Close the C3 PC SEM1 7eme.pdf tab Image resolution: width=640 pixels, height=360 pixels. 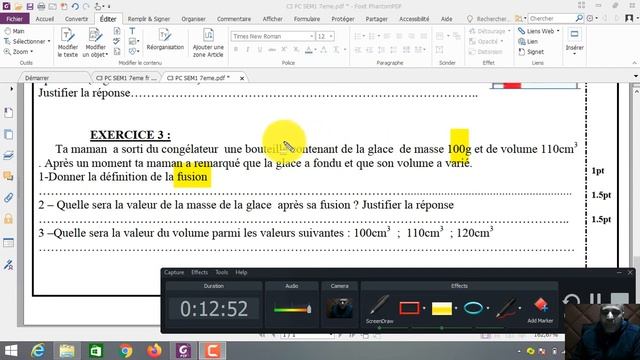point(242,78)
